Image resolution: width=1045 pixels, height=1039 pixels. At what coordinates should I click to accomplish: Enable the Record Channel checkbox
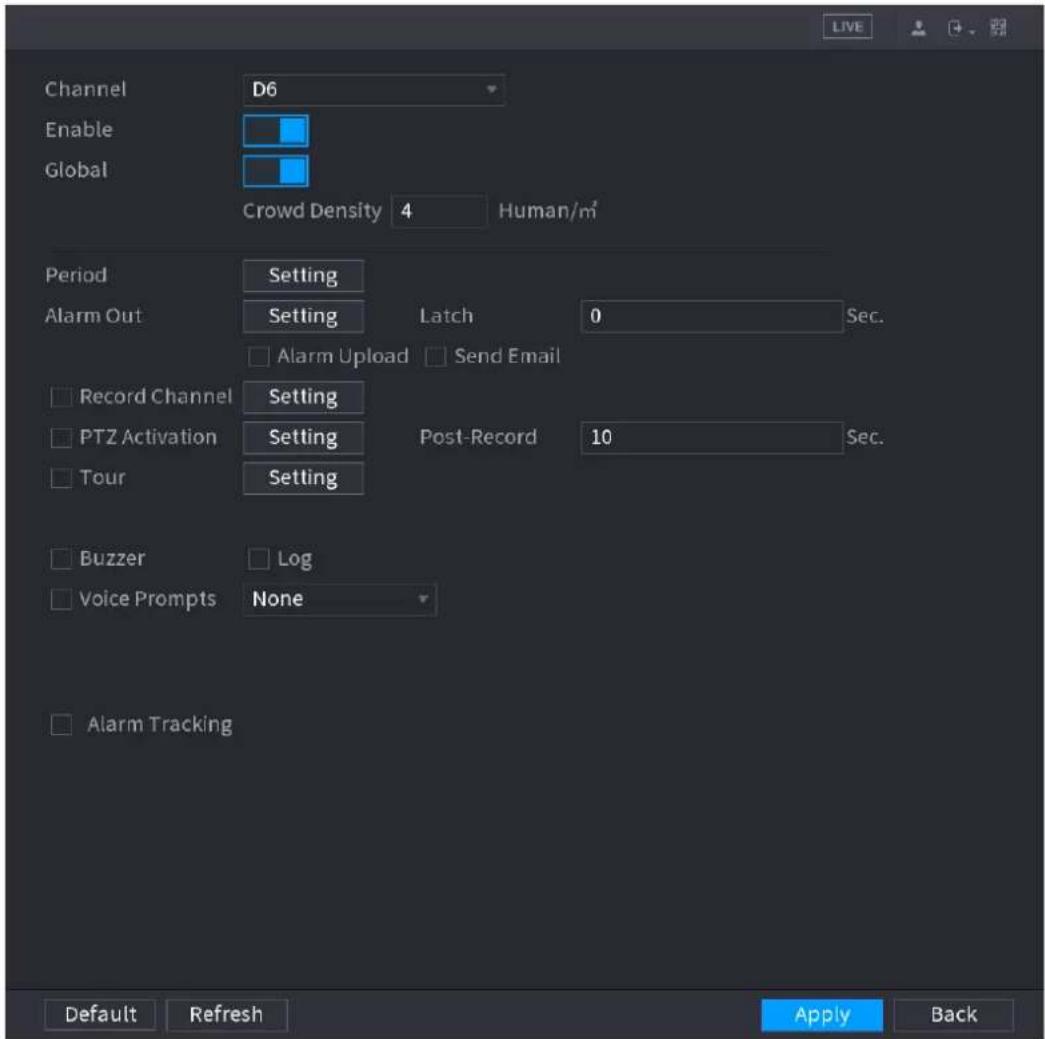[61, 397]
